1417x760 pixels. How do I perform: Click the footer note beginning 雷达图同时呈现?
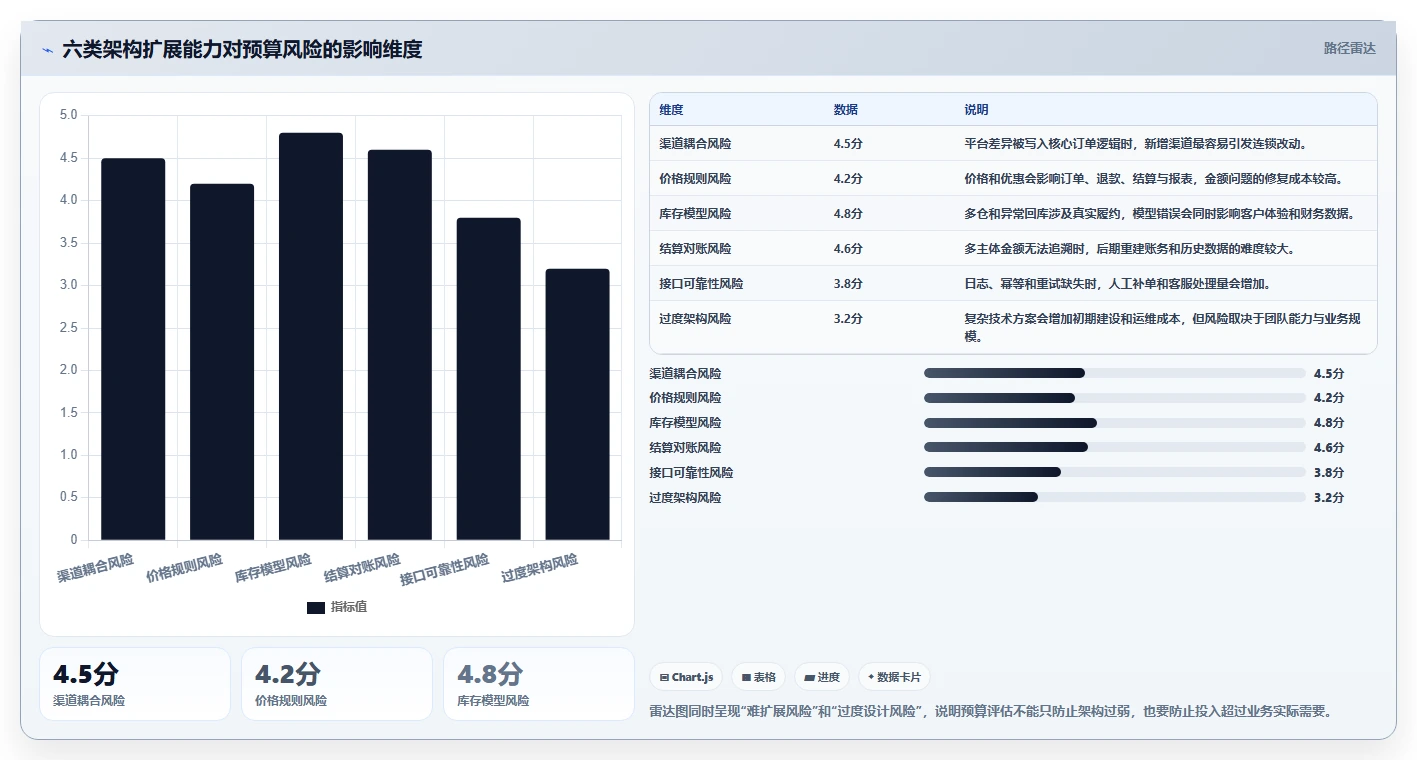(990, 711)
